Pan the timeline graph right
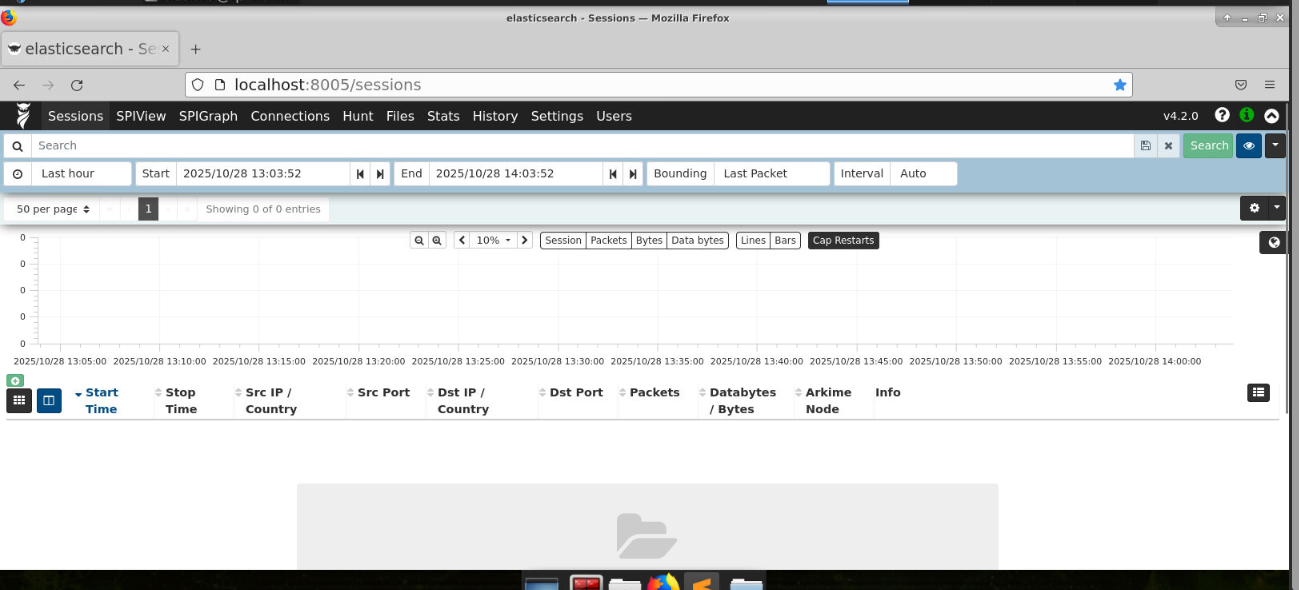Screen dimensions: 1299x590 tap(525, 241)
